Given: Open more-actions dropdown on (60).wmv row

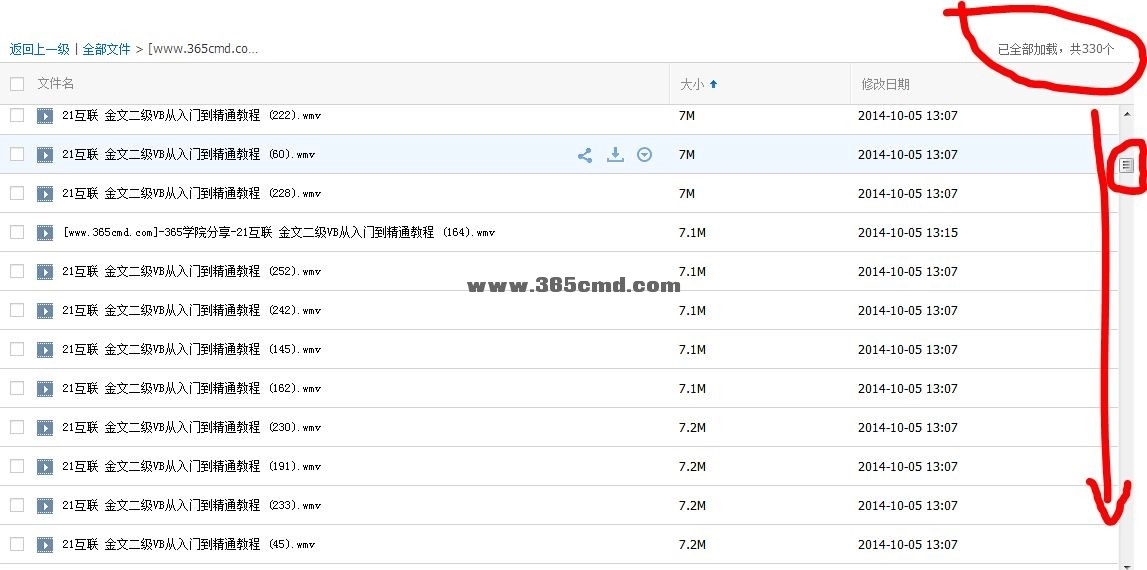Looking at the screenshot, I should click(645, 155).
